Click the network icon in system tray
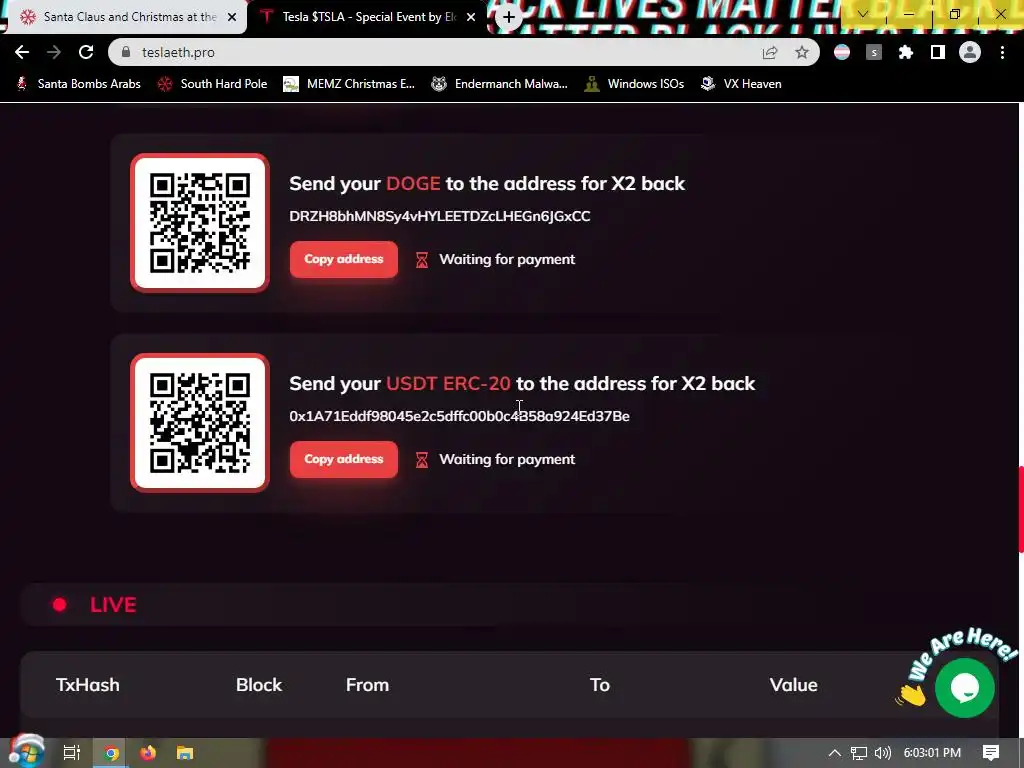1024x768 pixels. [x=859, y=753]
